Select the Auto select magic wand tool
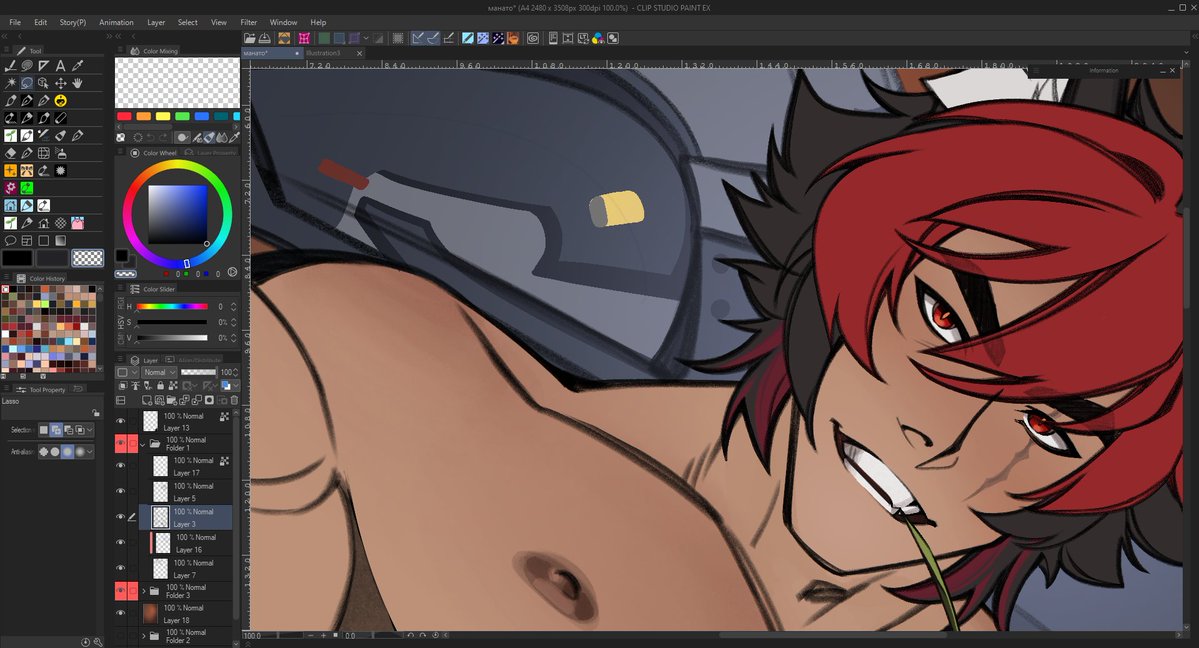The image size is (1199, 648). (x=10, y=83)
